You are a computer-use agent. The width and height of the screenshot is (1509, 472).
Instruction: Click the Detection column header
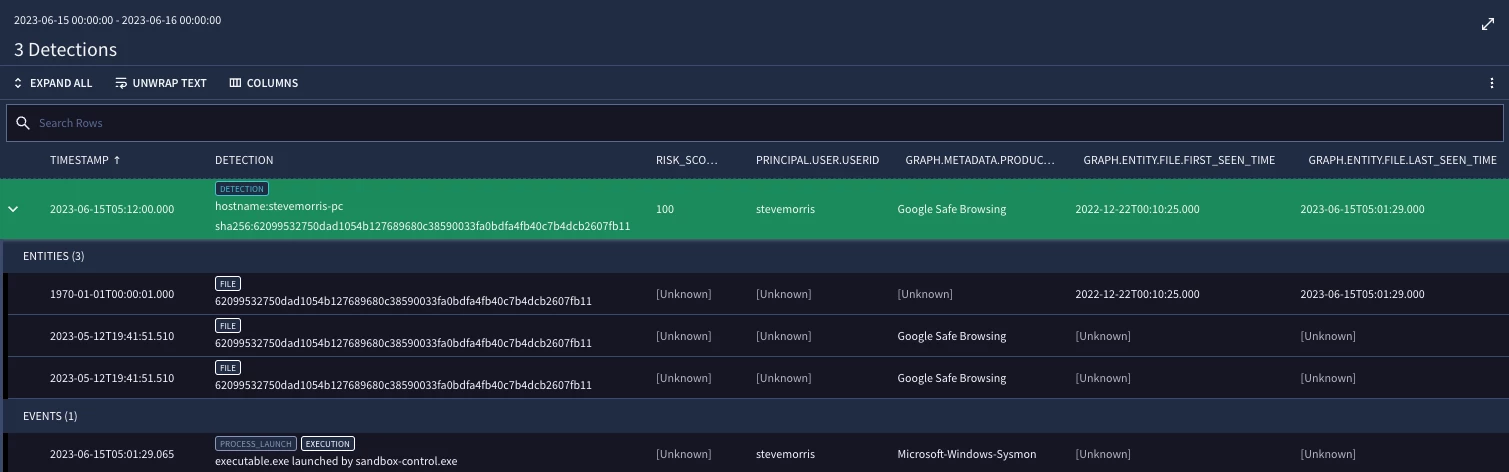[x=244, y=160]
